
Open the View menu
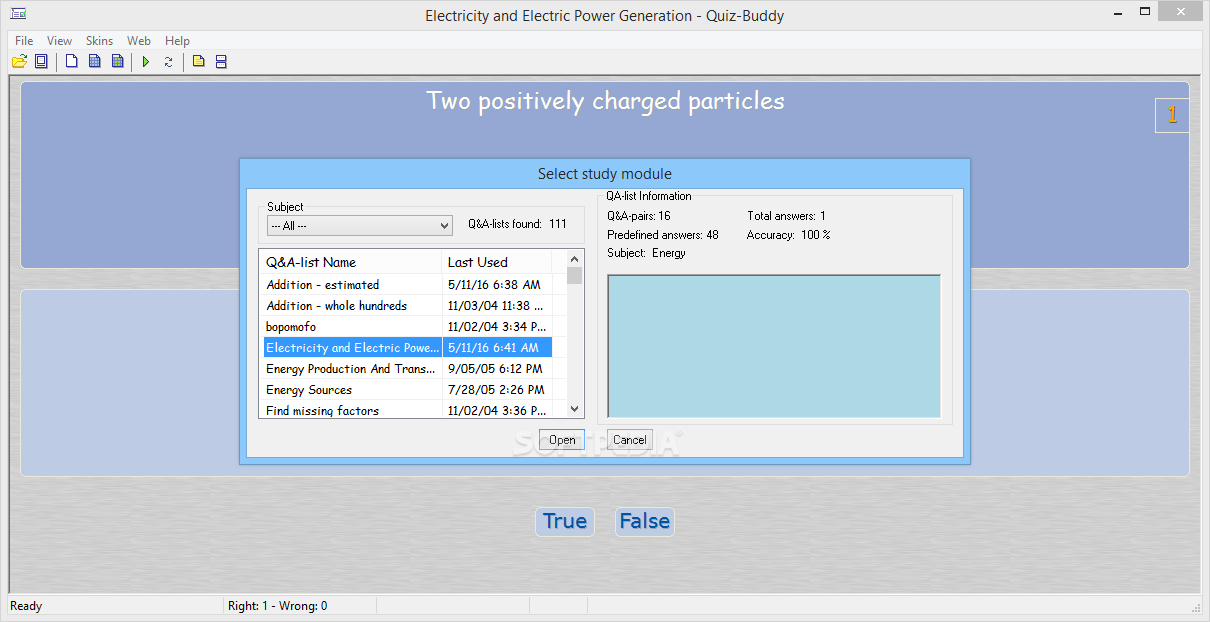click(60, 41)
